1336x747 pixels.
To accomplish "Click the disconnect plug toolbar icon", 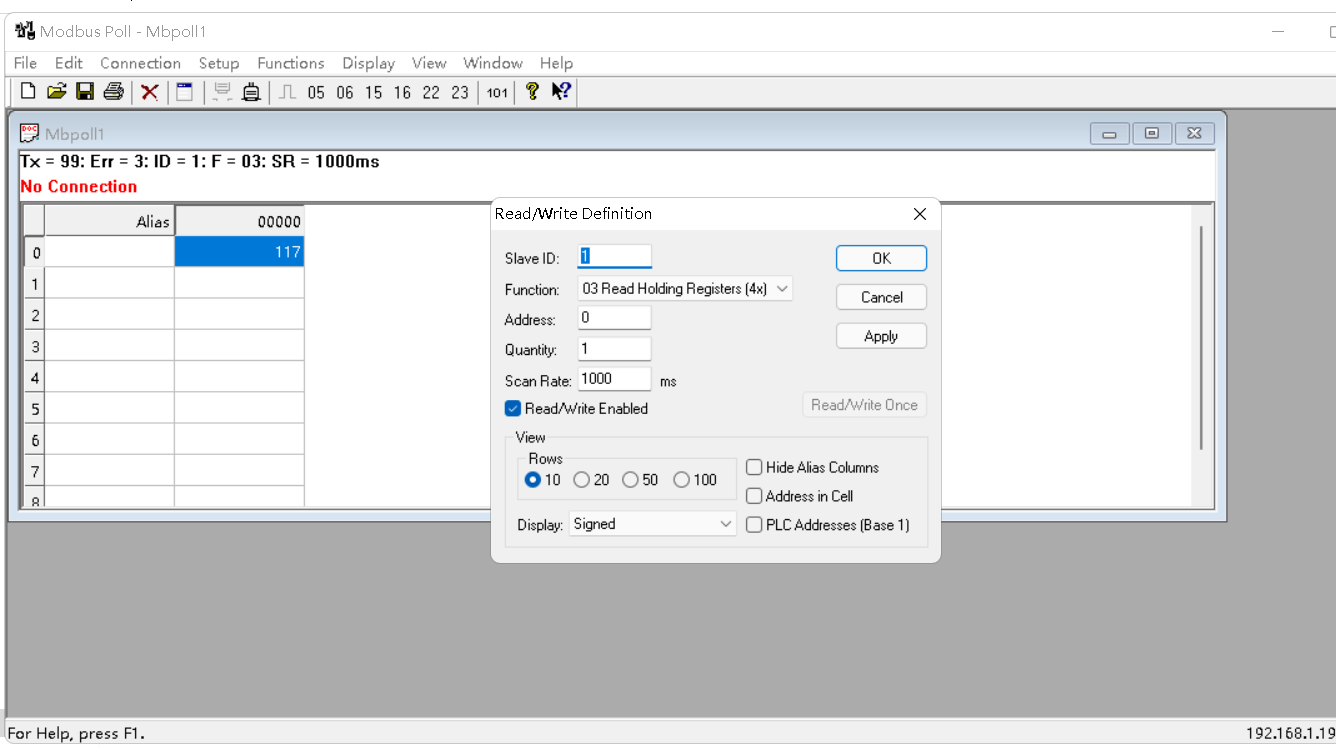I will (x=251, y=92).
